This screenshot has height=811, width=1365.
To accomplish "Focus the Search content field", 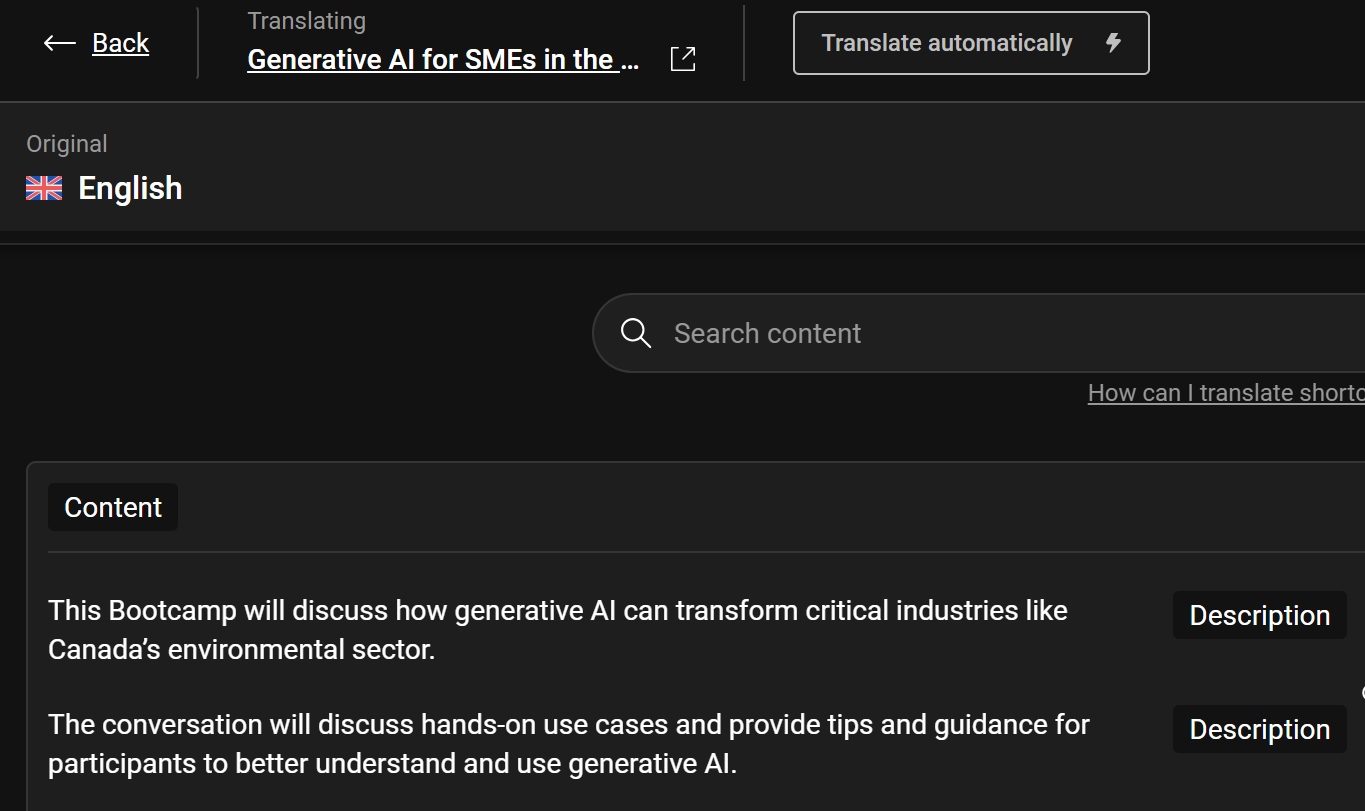I will click(x=979, y=333).
